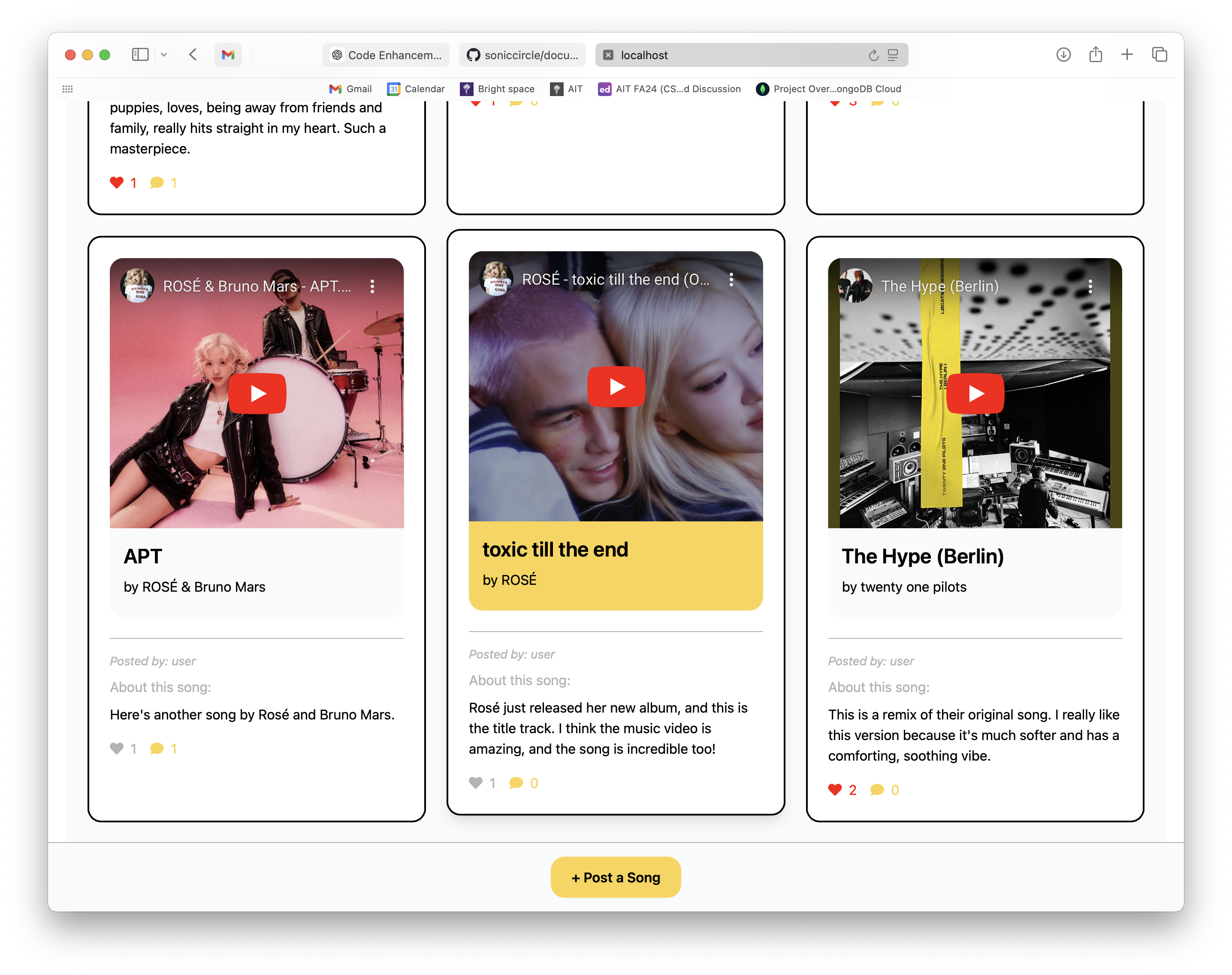Viewport: 1232px width, 975px height.
Task: Click the Share icon in toolbar
Action: pyautogui.click(x=1095, y=55)
